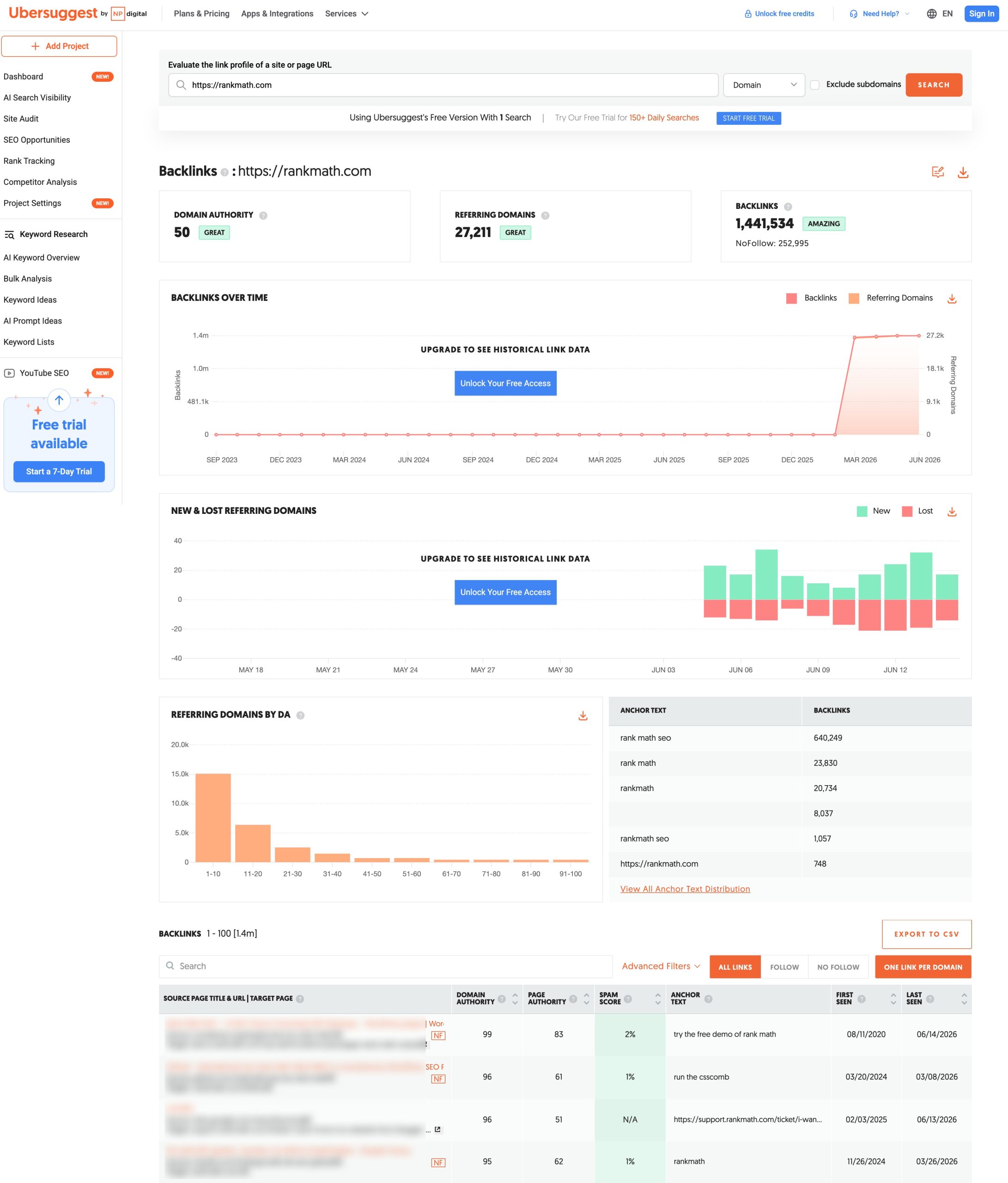
Task: Go to Site Audit in sidebar
Action: coord(21,119)
